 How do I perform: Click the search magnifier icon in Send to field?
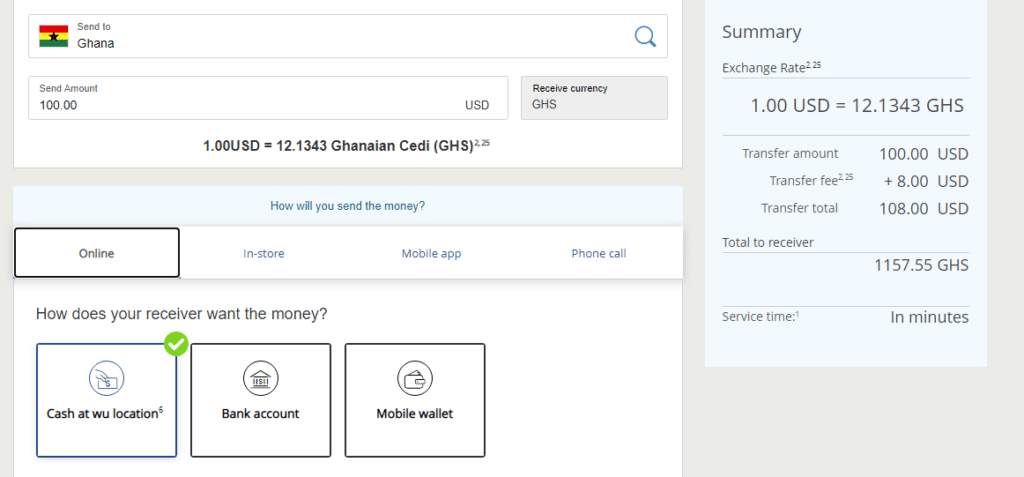(x=645, y=36)
